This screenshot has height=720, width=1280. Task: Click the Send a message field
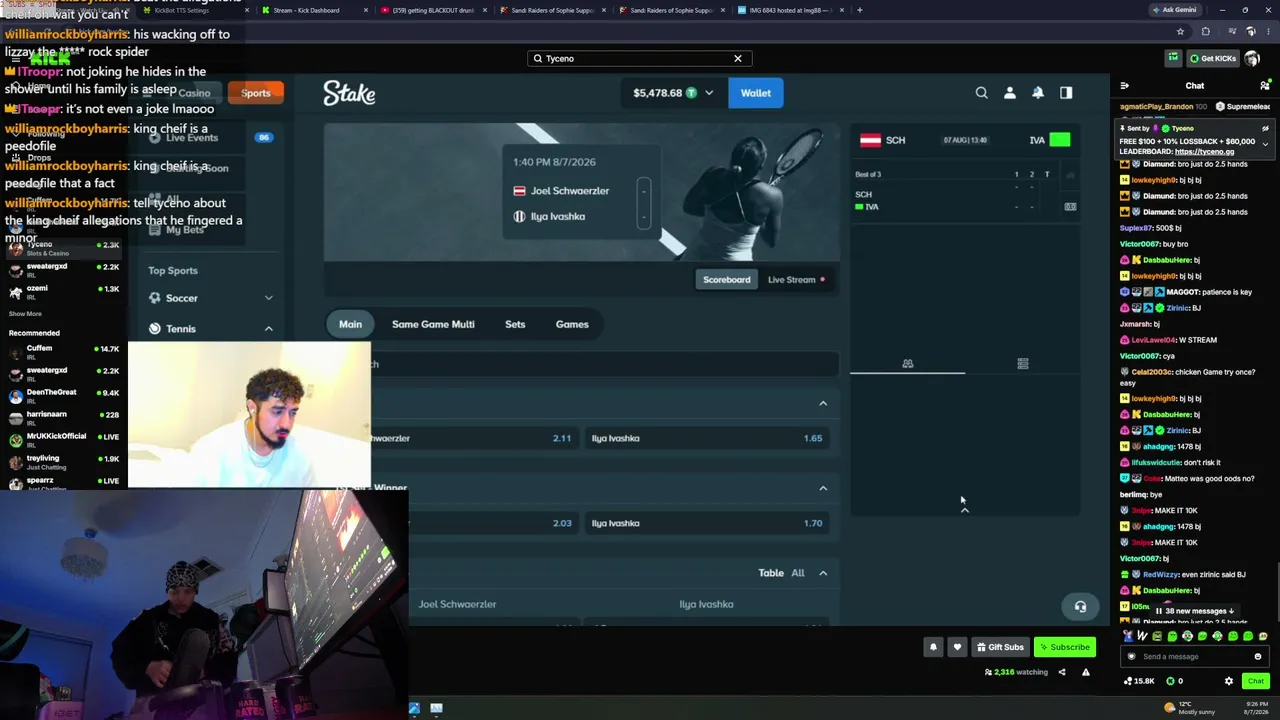click(1194, 657)
